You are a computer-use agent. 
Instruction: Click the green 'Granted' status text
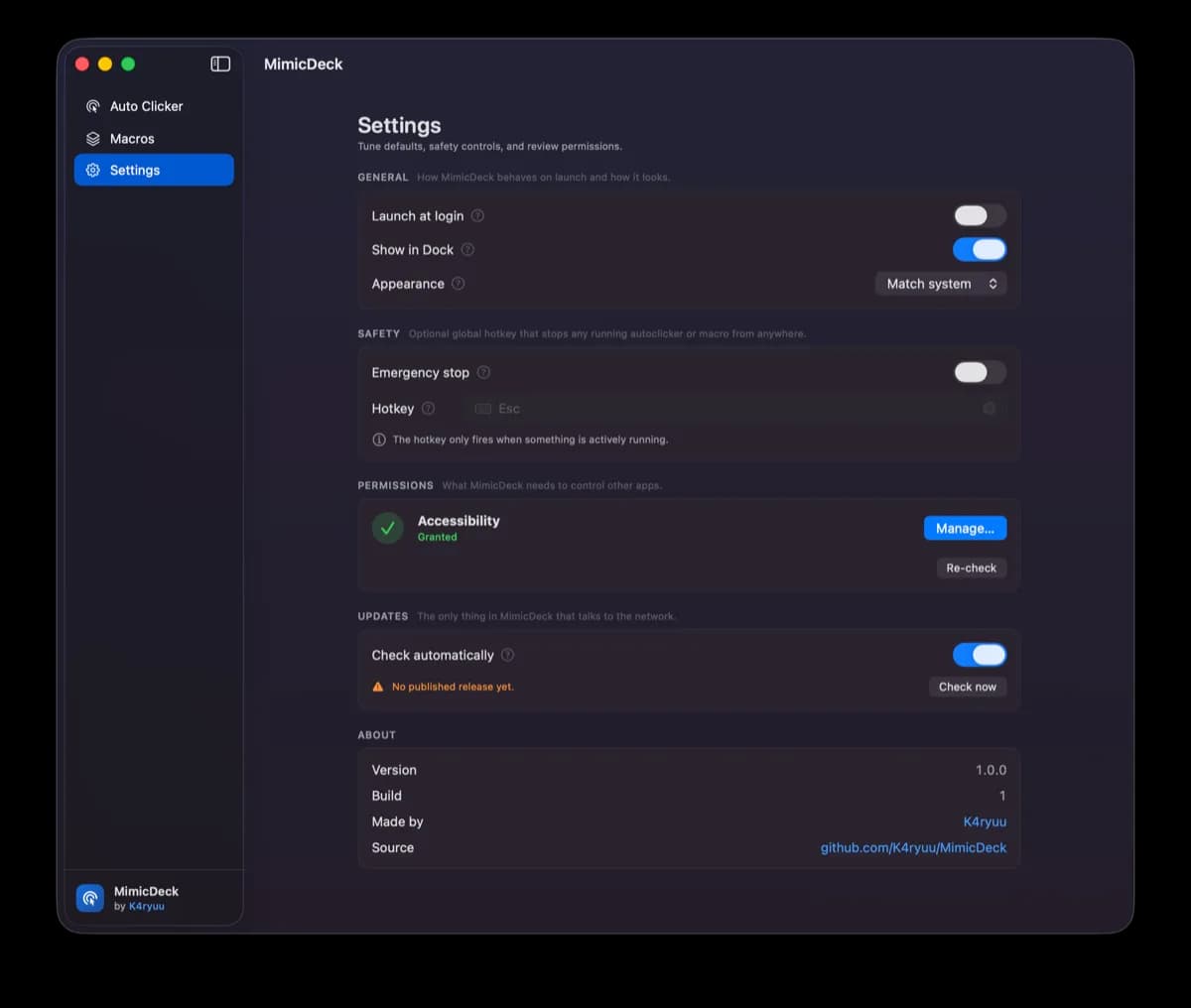click(x=438, y=537)
